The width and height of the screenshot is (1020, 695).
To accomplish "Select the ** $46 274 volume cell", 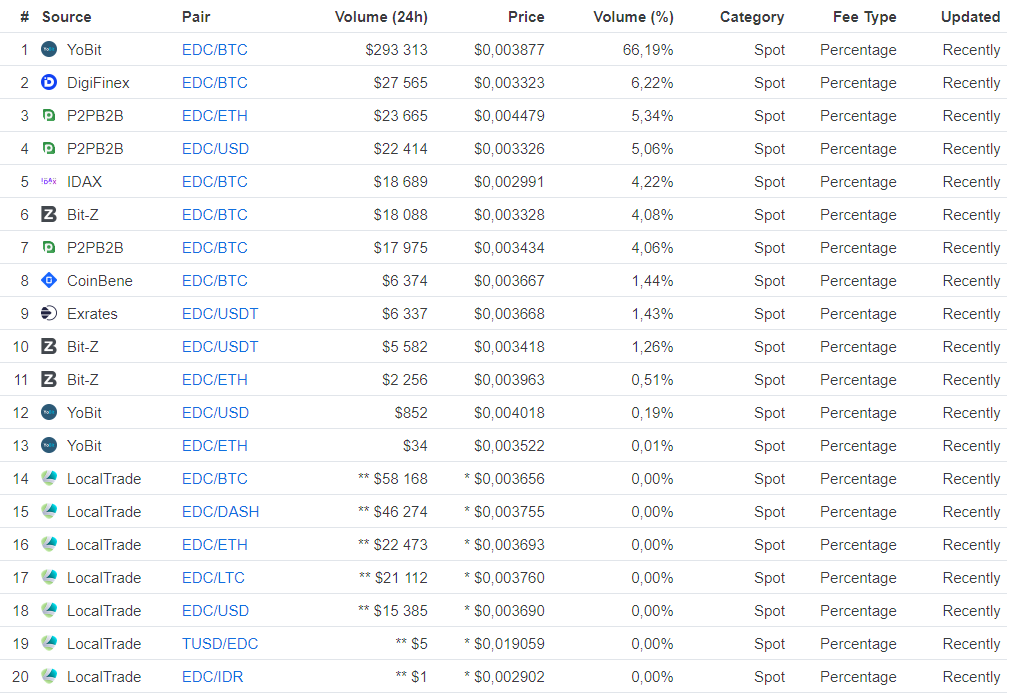I will click(x=393, y=512).
